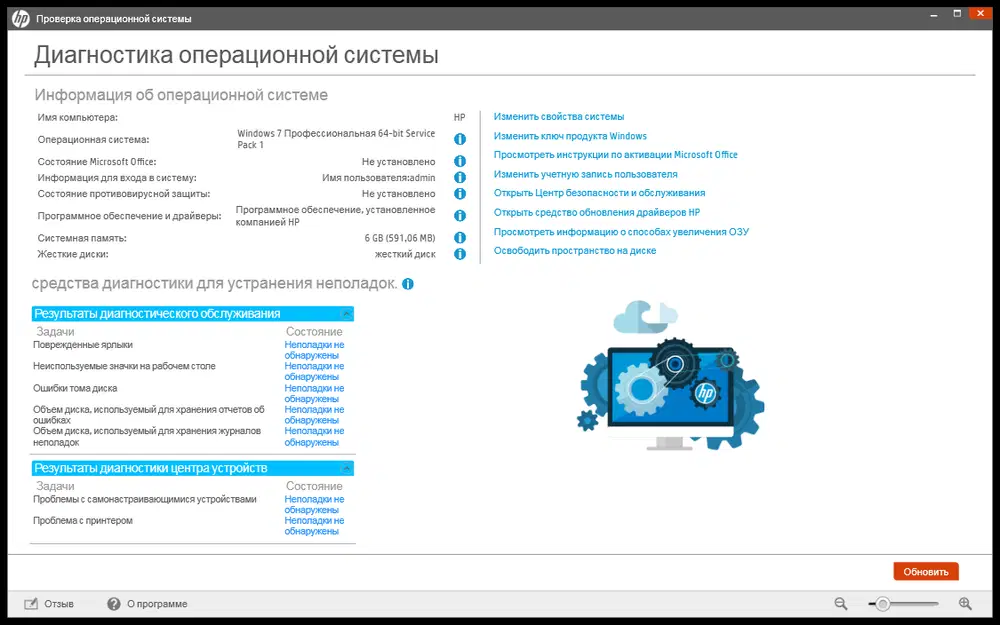
Task: Open info icon for Информация для входа row
Action: coord(460,177)
